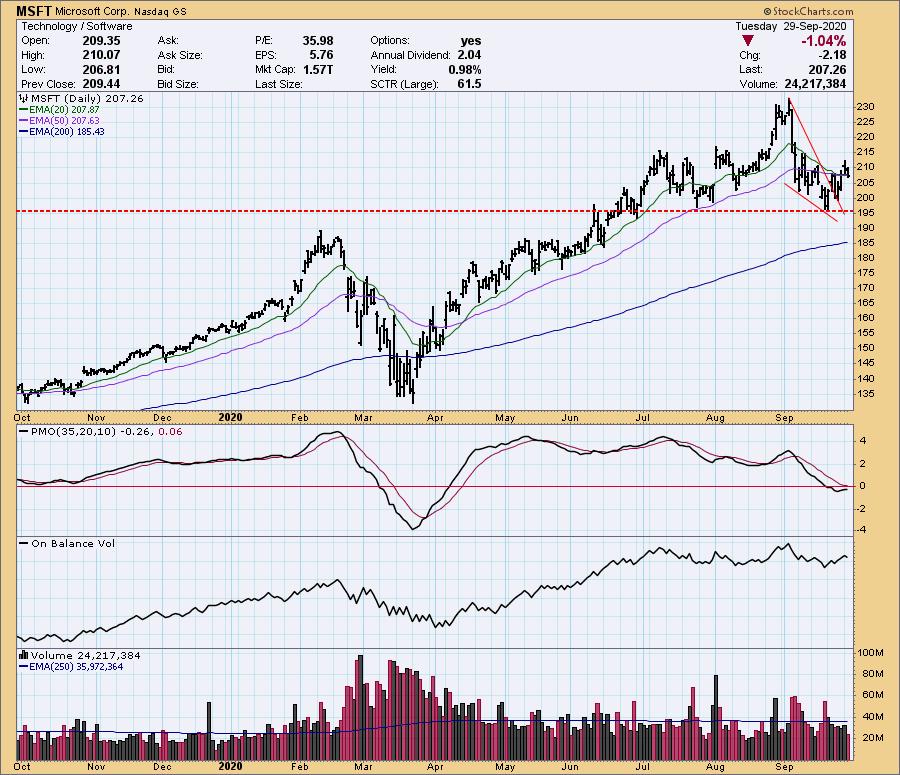Click the SCTR (Large) value 61.5

470,84
